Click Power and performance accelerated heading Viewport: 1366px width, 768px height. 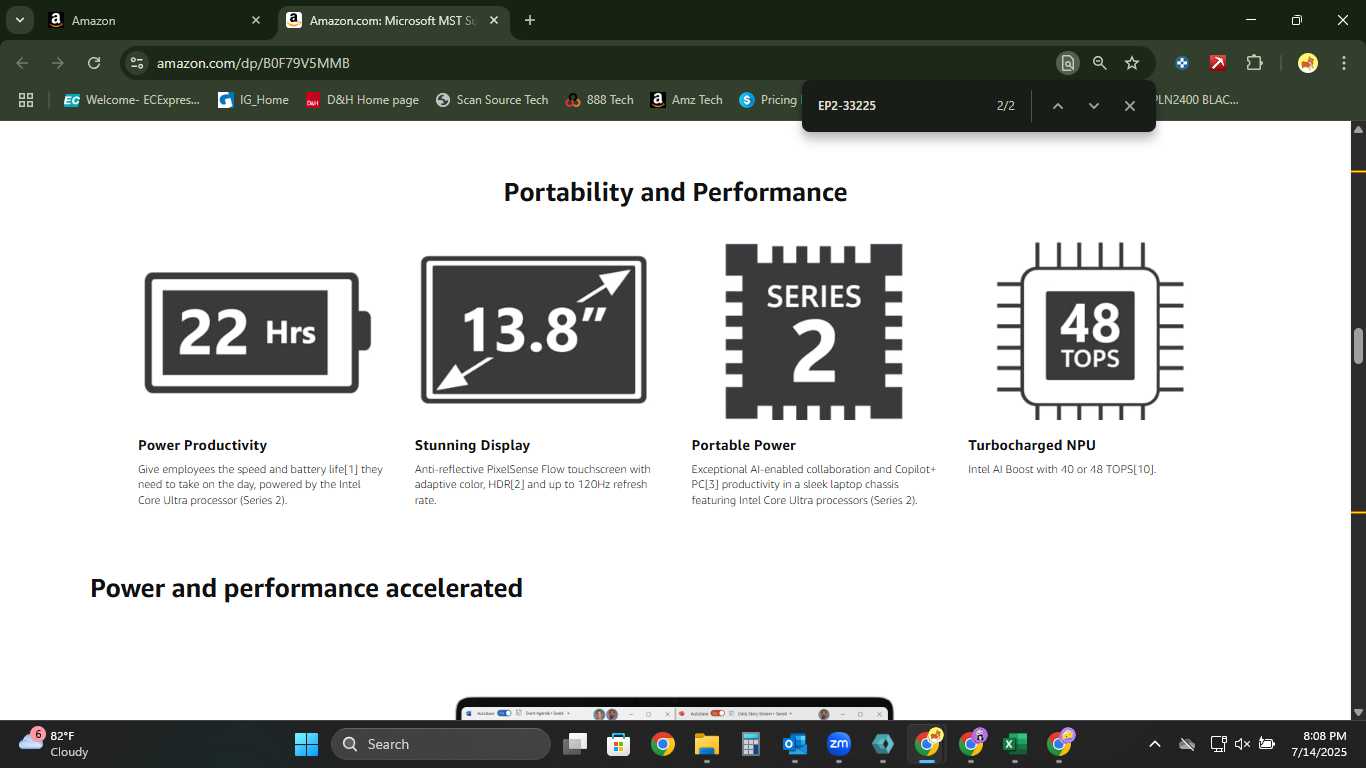pos(306,588)
